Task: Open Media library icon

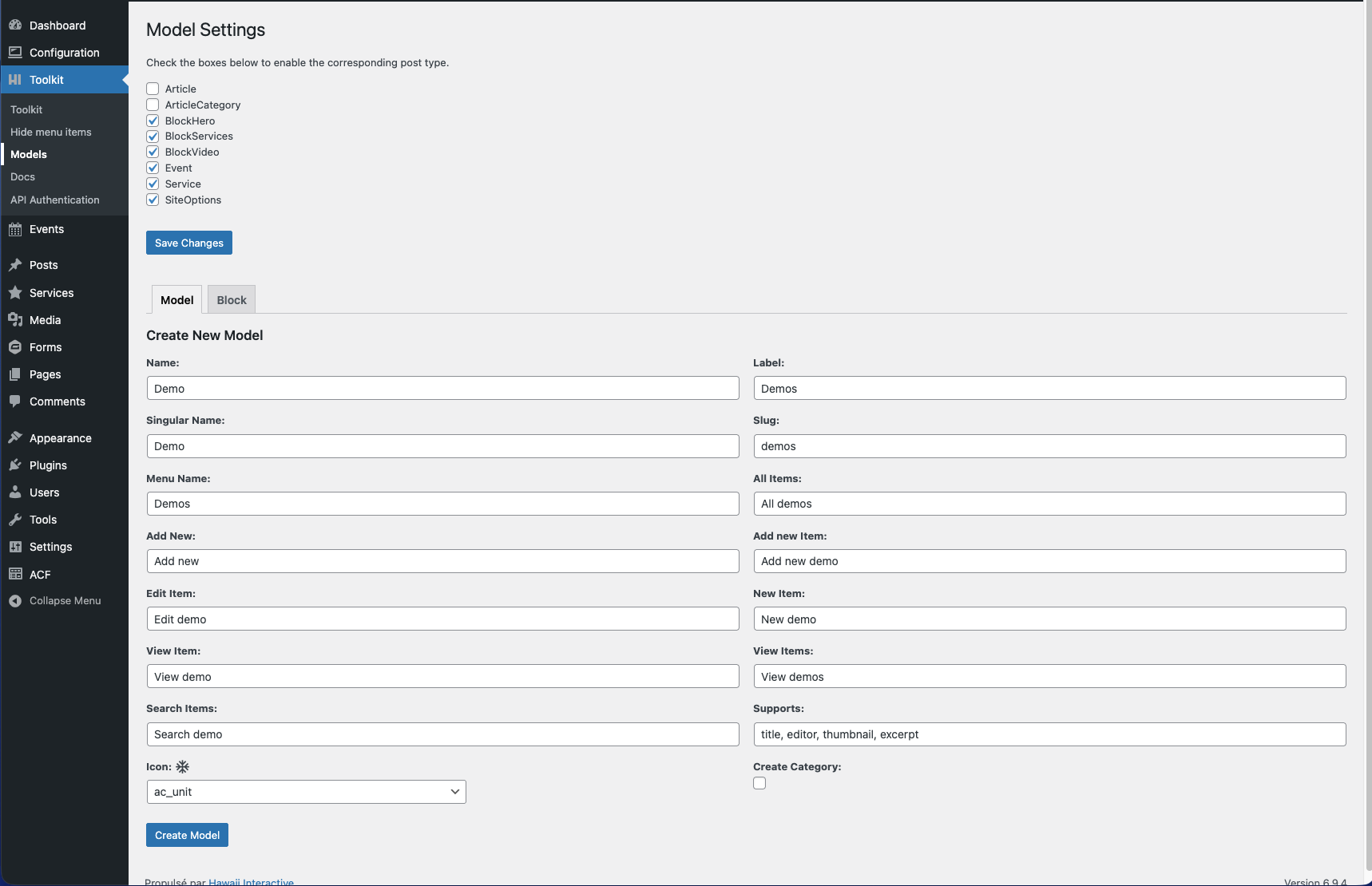Action: tap(15, 320)
